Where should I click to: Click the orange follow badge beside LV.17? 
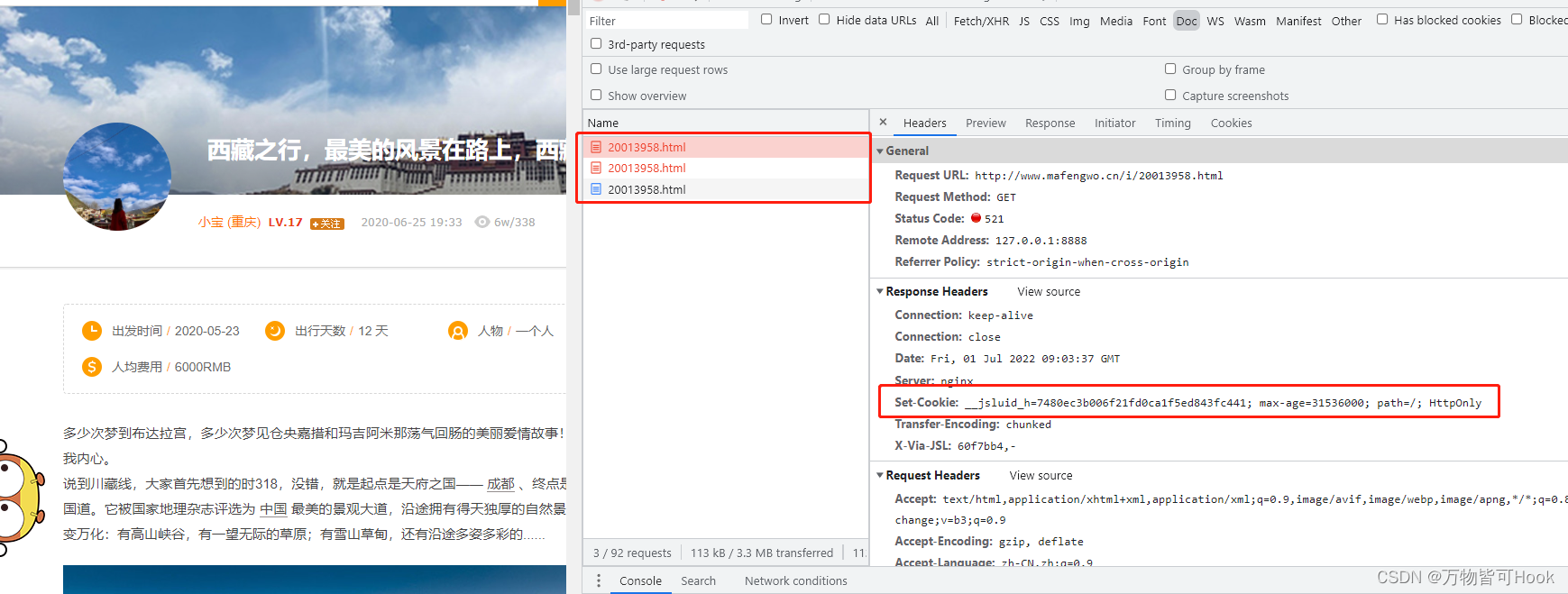click(x=327, y=224)
